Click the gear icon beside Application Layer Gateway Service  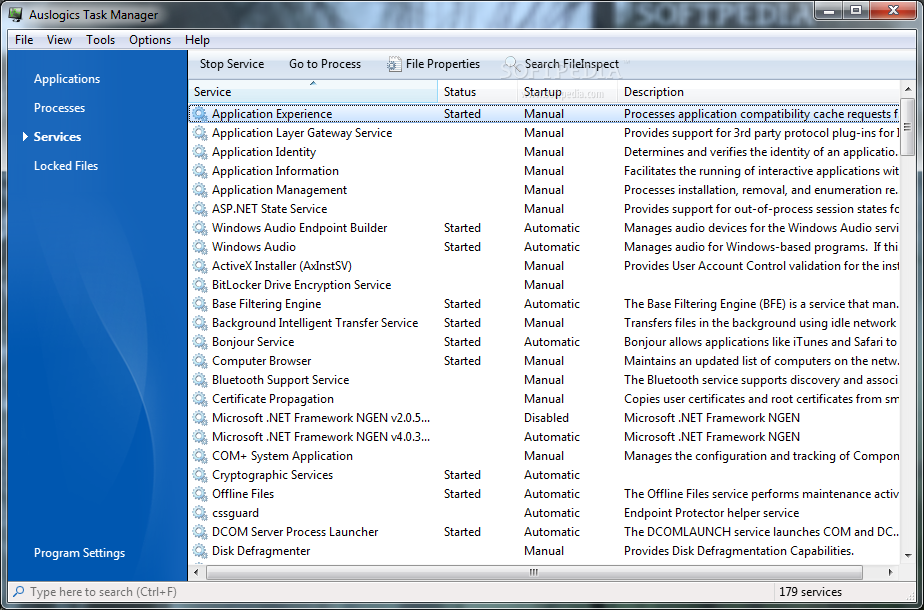[200, 133]
